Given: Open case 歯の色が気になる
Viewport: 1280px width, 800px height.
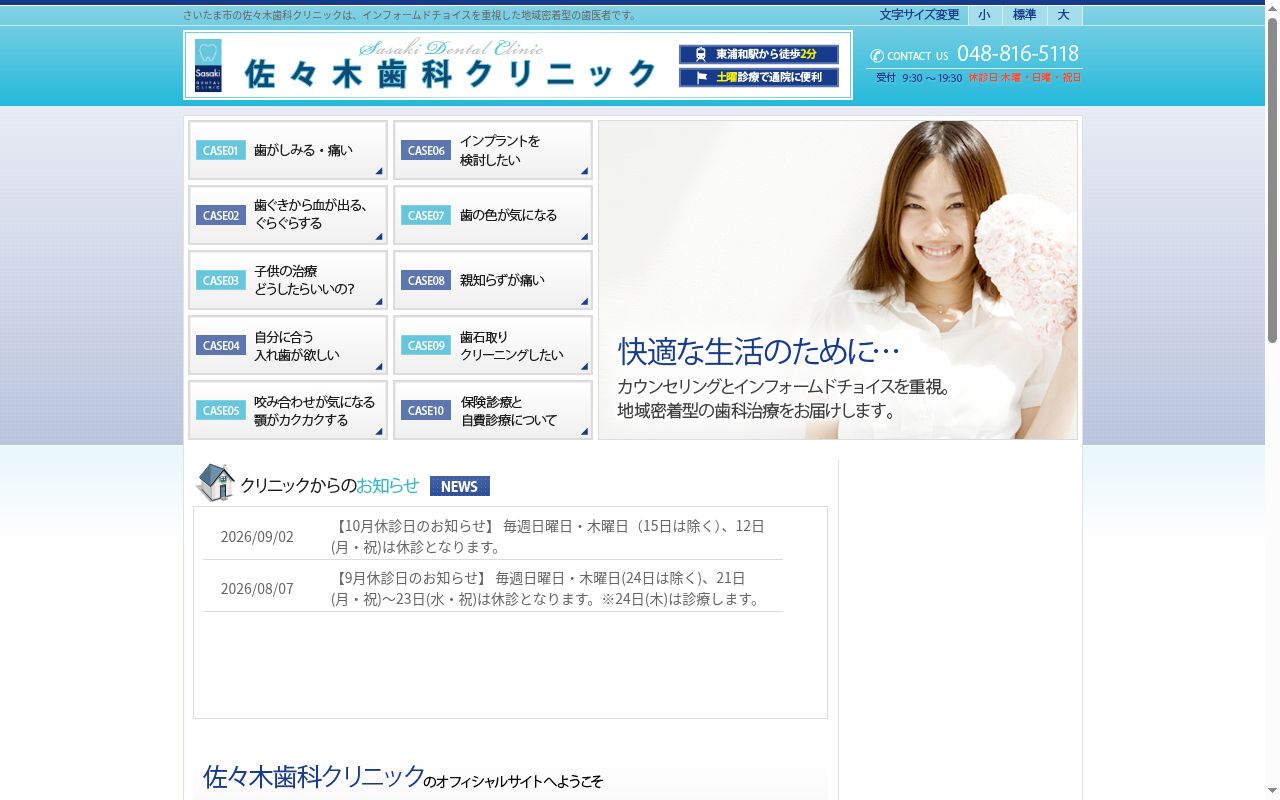Looking at the screenshot, I should point(493,215).
